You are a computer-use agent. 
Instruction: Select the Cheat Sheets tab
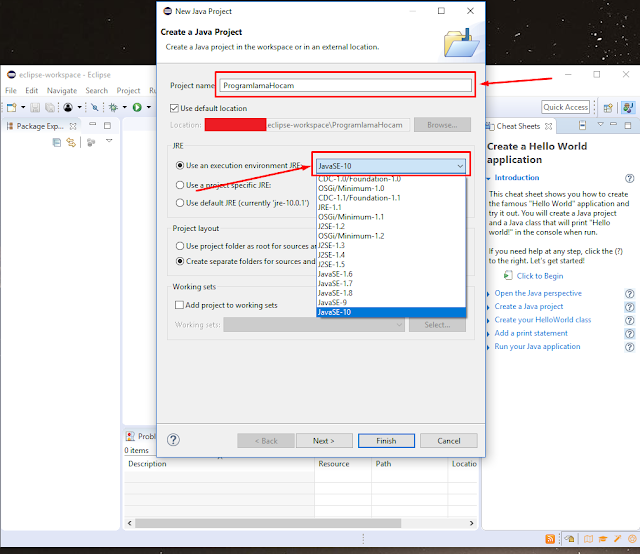pyautogui.click(x=518, y=126)
